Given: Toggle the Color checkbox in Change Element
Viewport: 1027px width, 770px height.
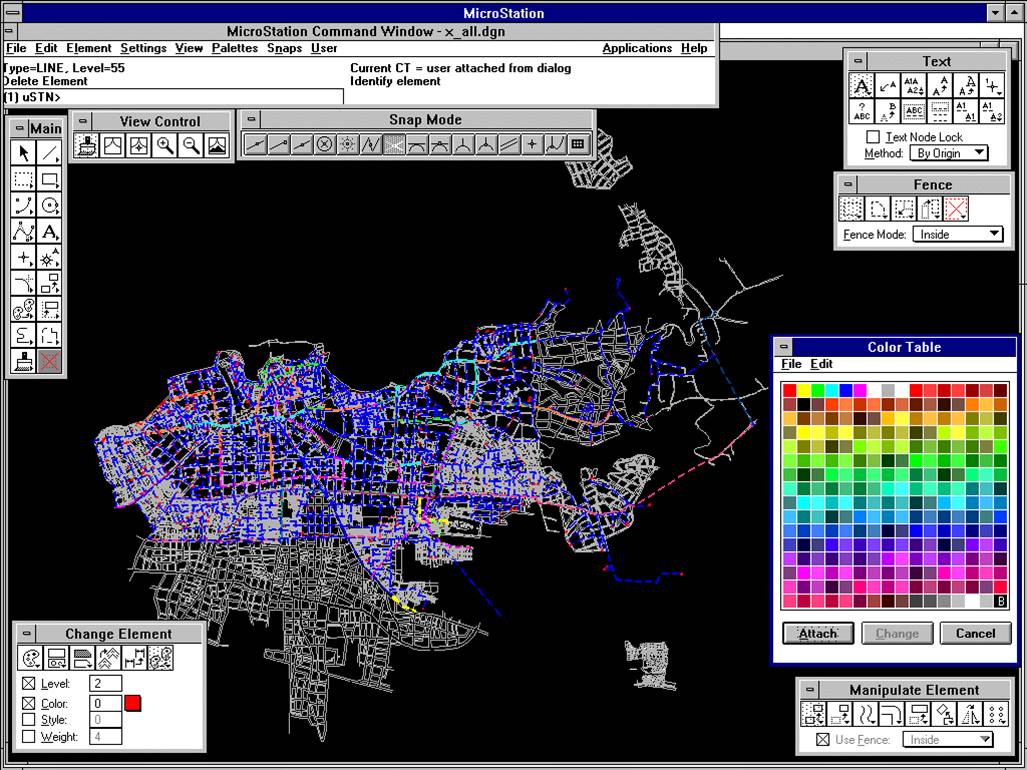Looking at the screenshot, I should tap(28, 704).
